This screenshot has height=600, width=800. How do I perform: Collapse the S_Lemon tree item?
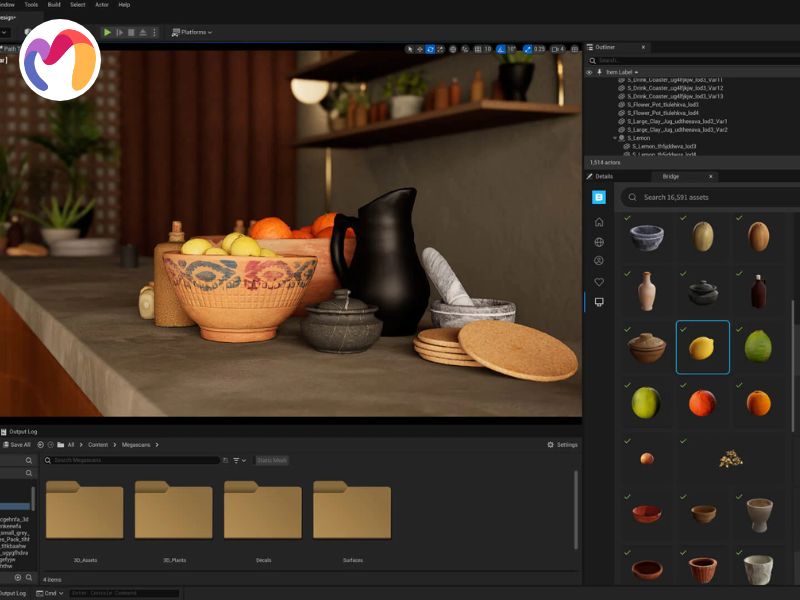[x=616, y=138]
